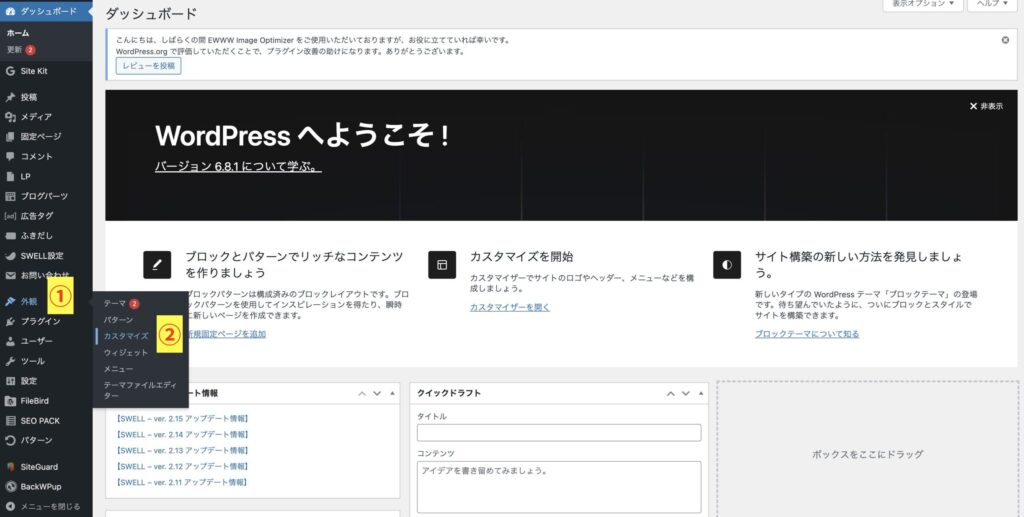1024x517 pixels.
Task: Open SWELL ver. 2.11 アップデート情報 link
Action: tap(182, 482)
